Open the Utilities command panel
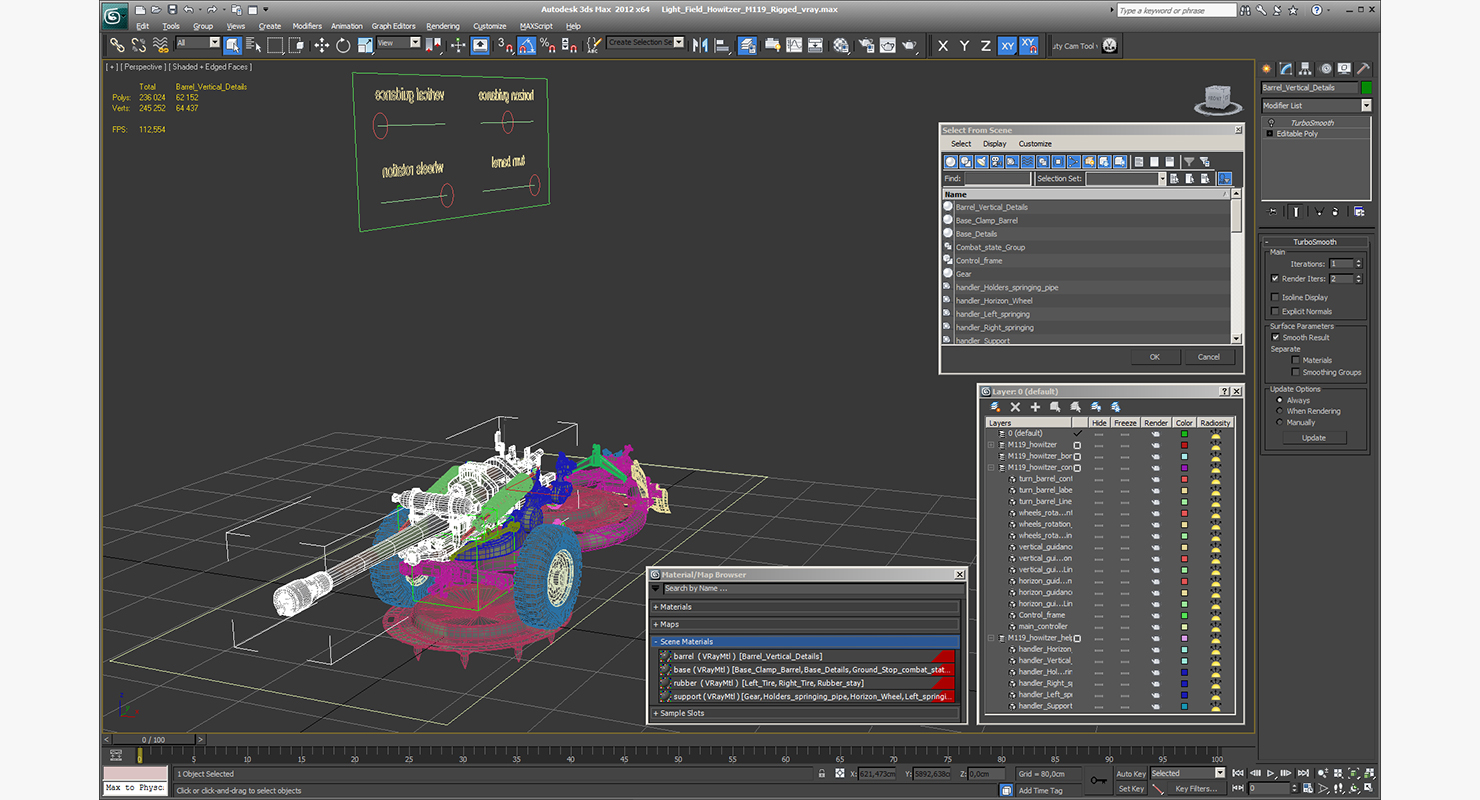 click(x=1363, y=69)
